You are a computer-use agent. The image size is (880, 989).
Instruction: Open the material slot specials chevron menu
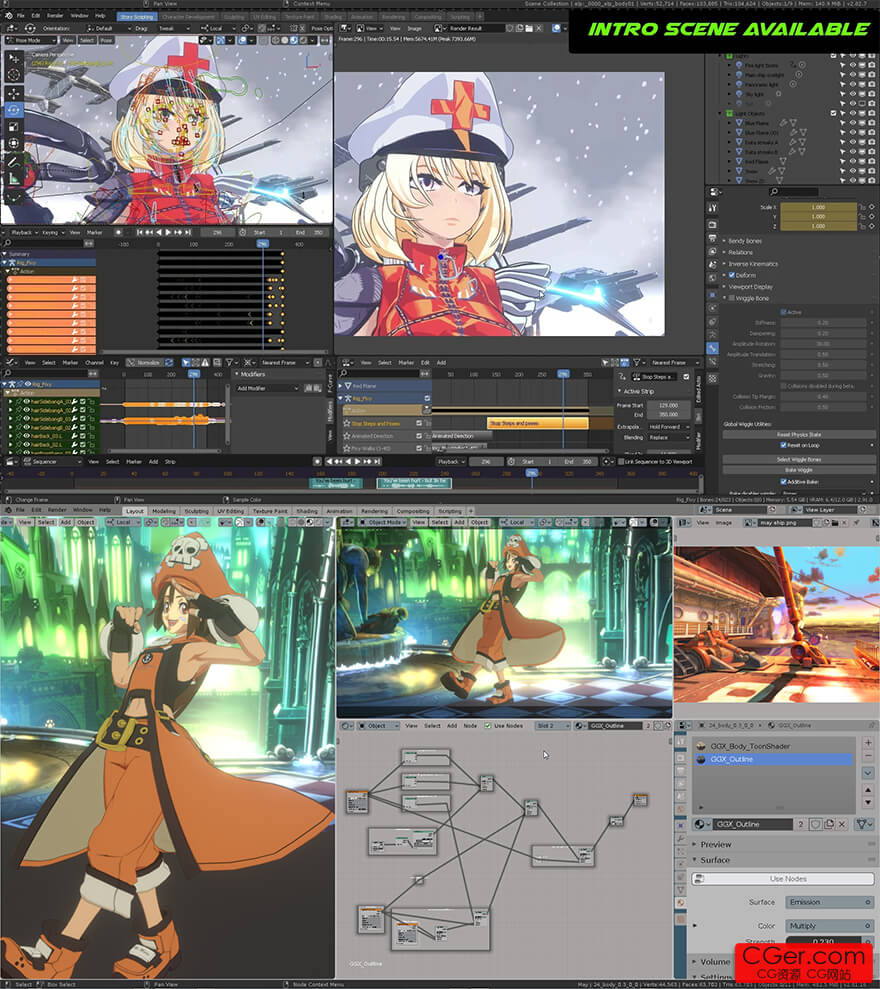pyautogui.click(x=868, y=773)
